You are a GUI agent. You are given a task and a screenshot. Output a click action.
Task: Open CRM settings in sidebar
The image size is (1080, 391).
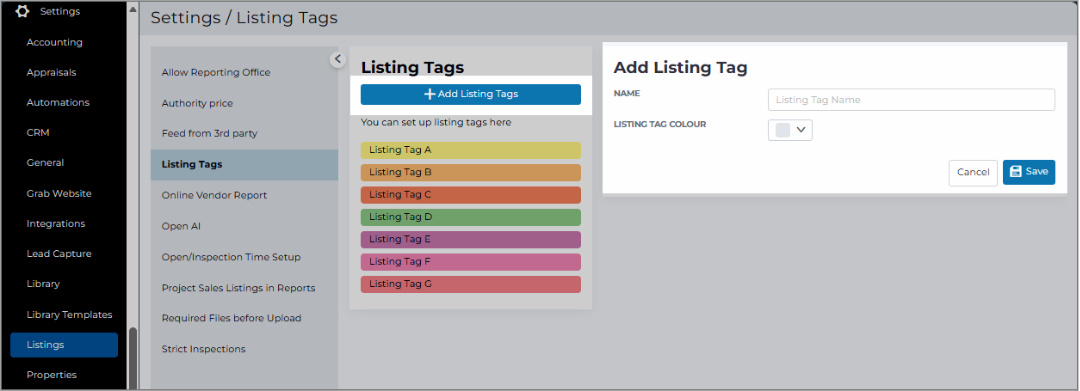click(38, 132)
